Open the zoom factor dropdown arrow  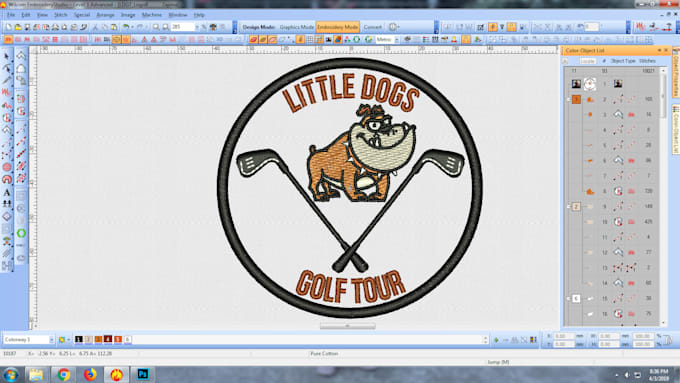pos(197,27)
